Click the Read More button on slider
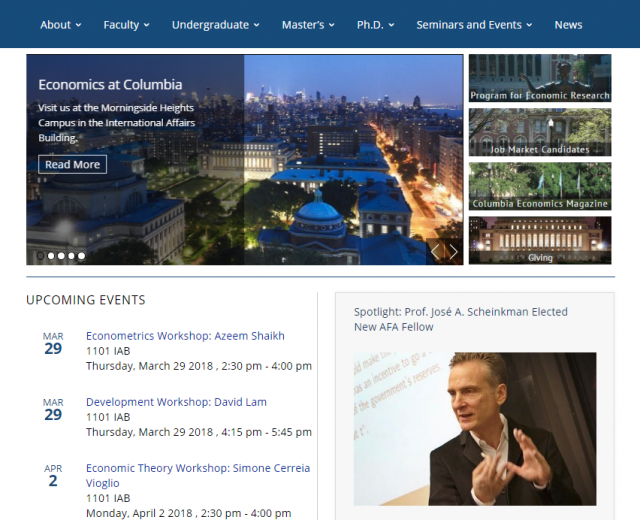This screenshot has width=640, height=520. point(72,164)
